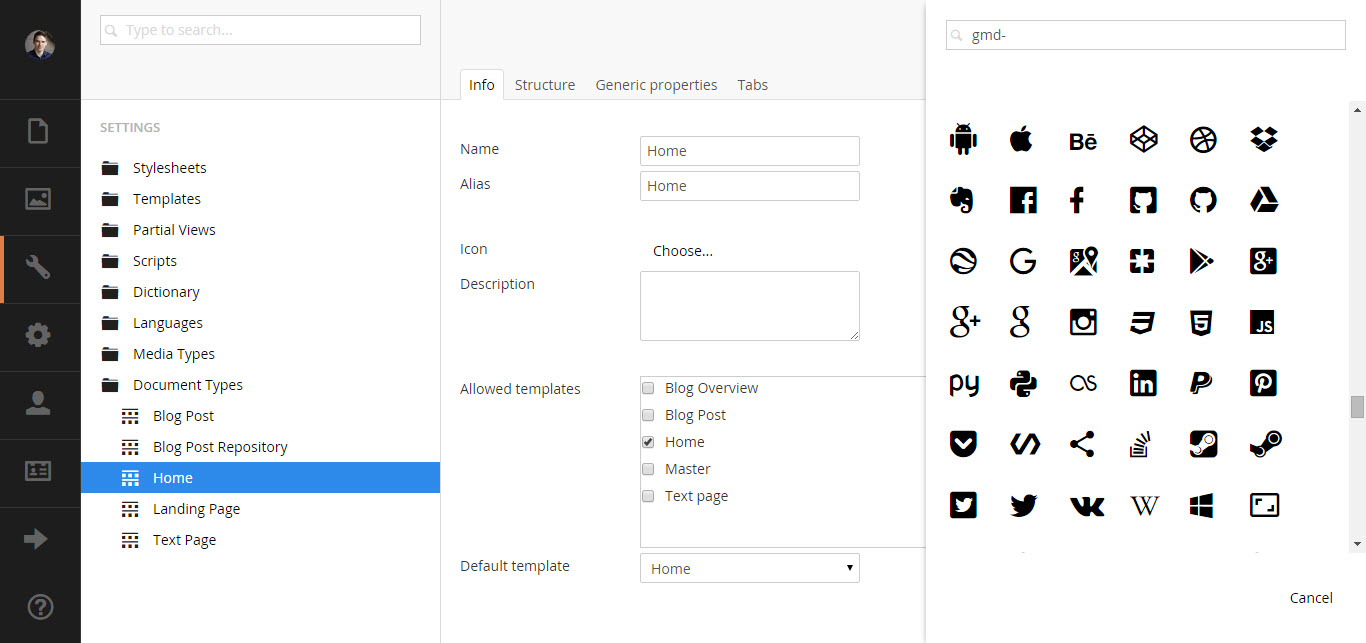The width and height of the screenshot is (1366, 643).
Task: Choose the Google Drive triangle icon
Action: 1264,200
